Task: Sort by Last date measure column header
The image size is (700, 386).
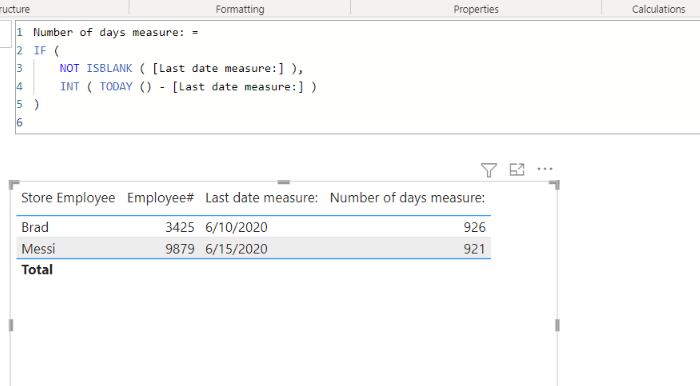Action: [262, 198]
